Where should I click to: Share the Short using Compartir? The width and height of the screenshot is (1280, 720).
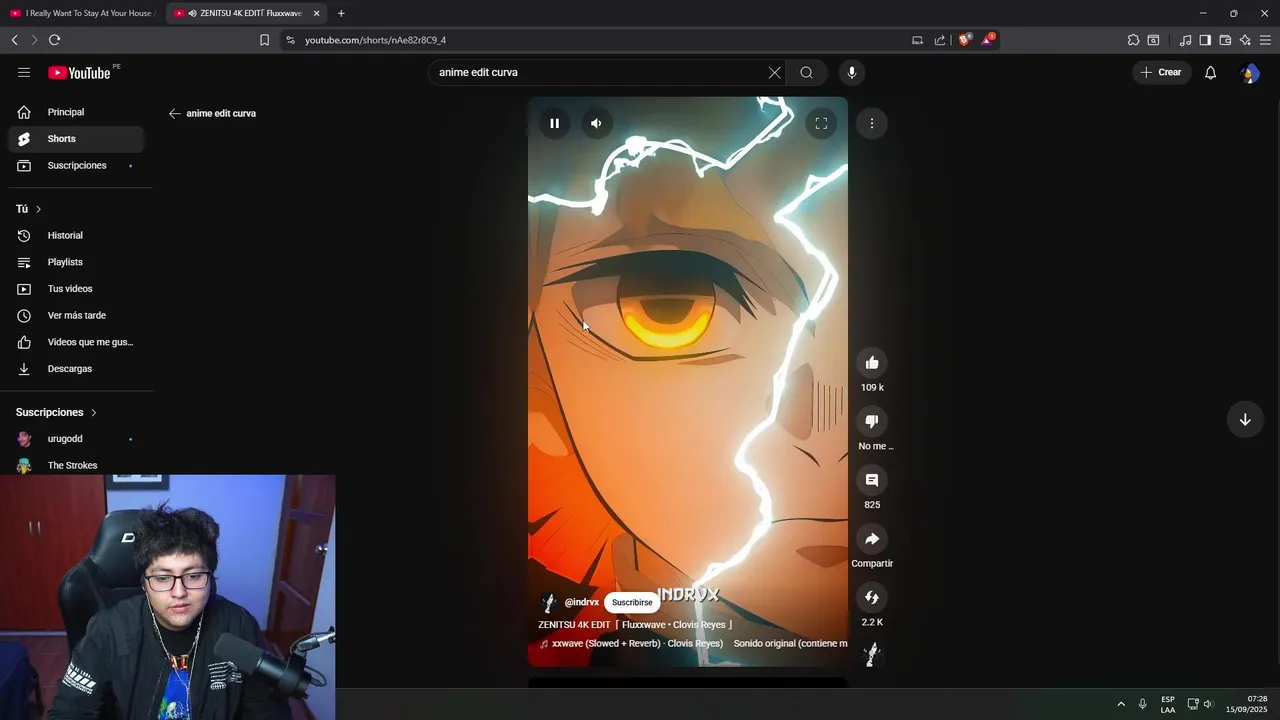pos(872,539)
